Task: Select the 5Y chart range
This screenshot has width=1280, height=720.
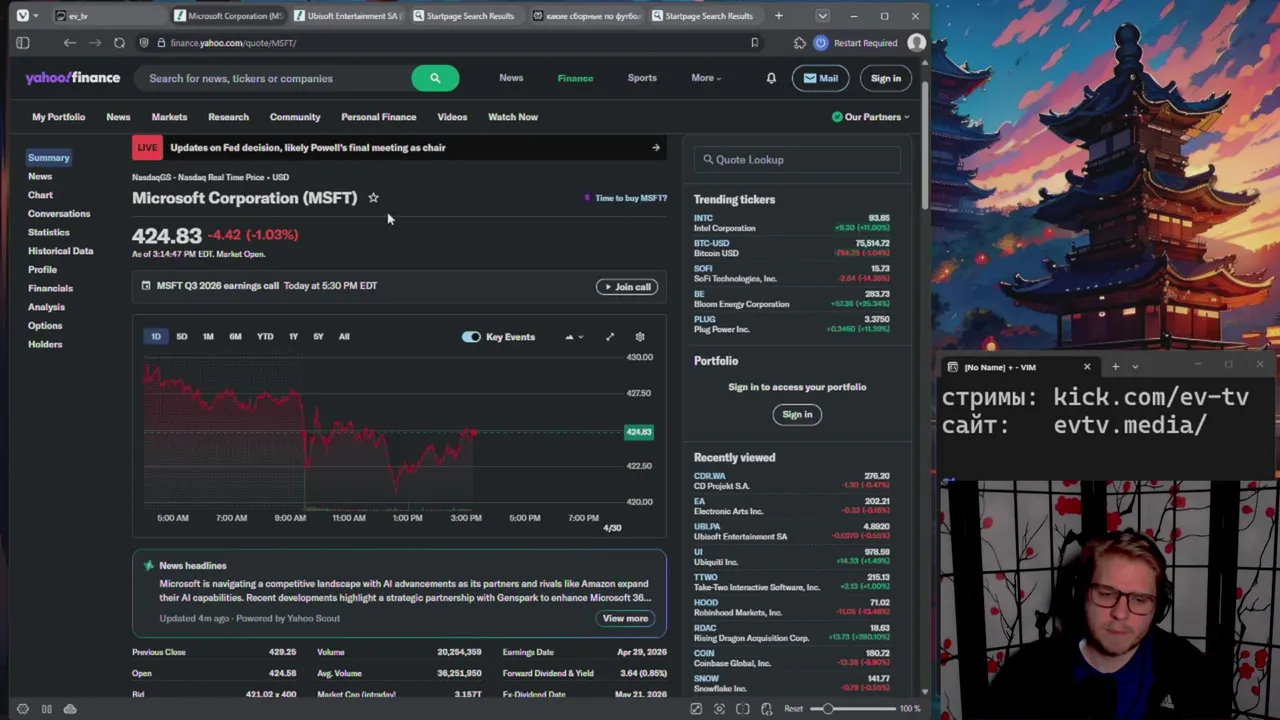Action: [x=318, y=337]
